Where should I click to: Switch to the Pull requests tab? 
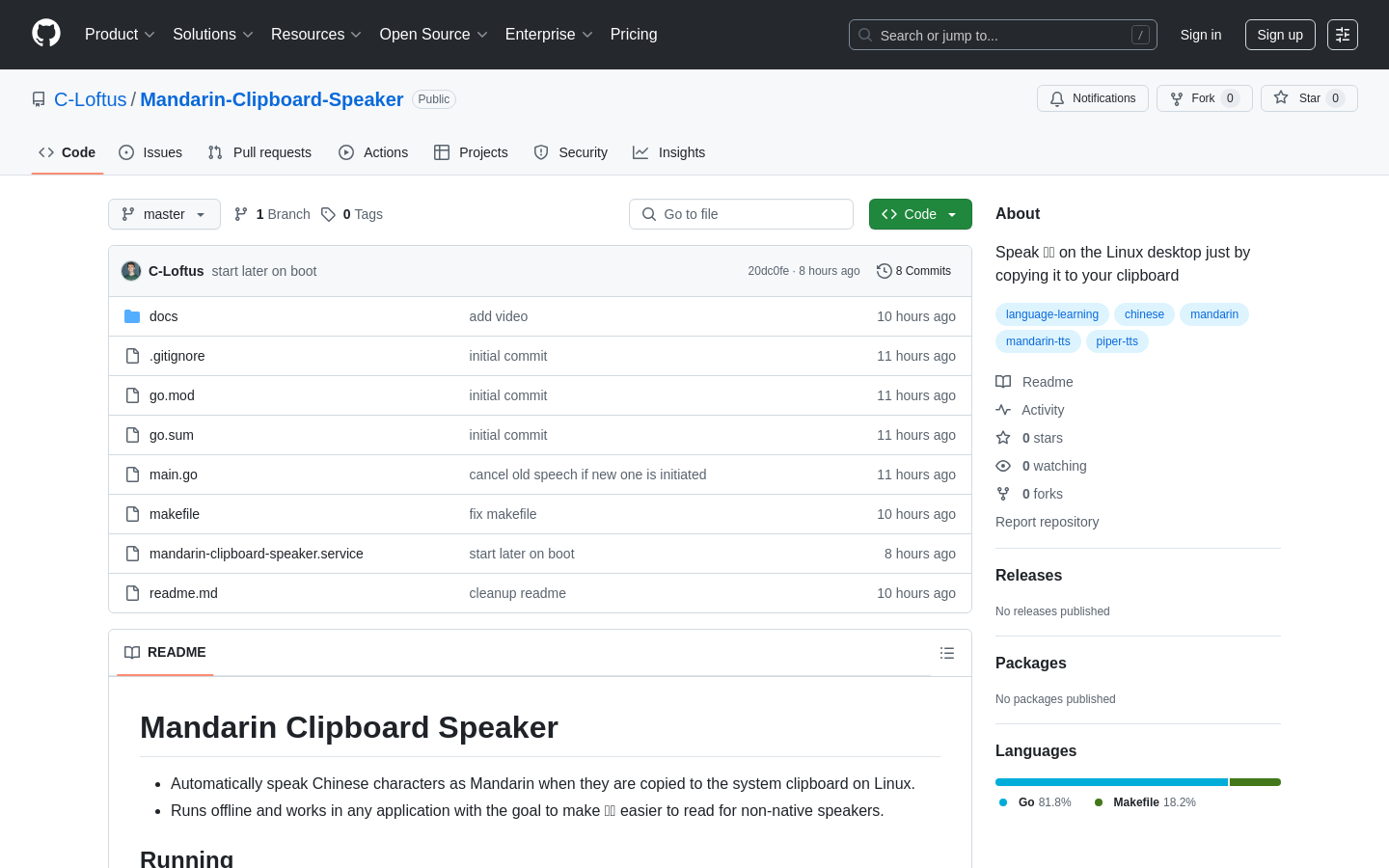(x=259, y=152)
